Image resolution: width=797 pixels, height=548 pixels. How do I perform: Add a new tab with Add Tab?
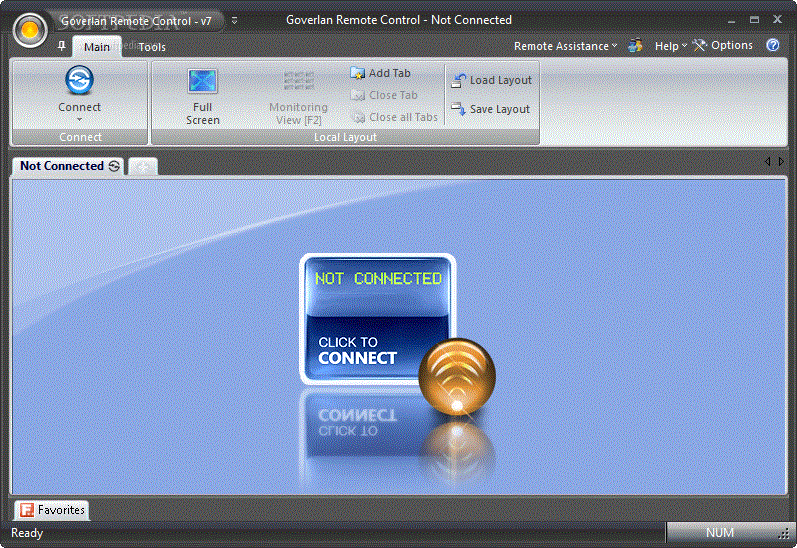(x=380, y=73)
